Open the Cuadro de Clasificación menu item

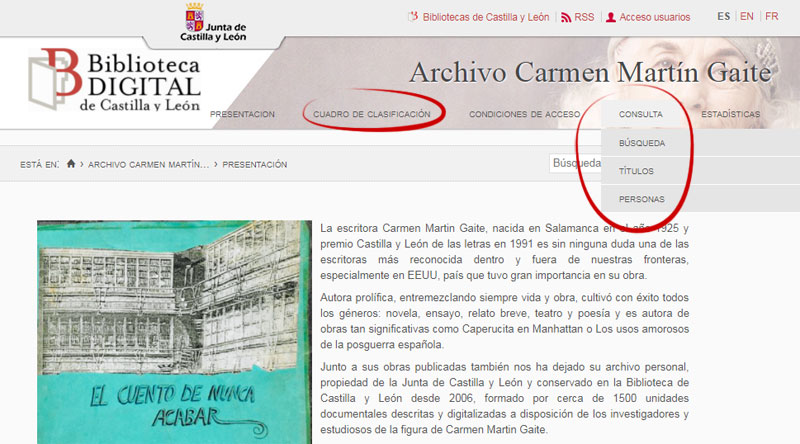372,114
